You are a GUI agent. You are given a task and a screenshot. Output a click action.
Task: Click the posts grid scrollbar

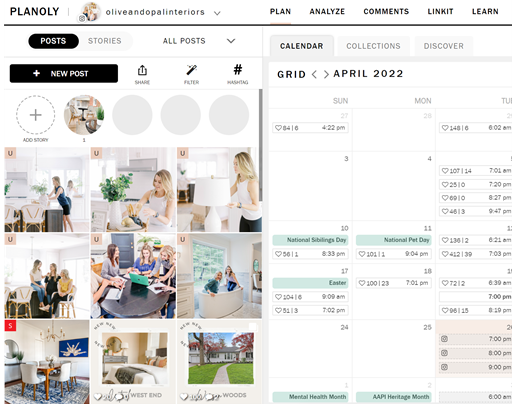[x=260, y=145]
